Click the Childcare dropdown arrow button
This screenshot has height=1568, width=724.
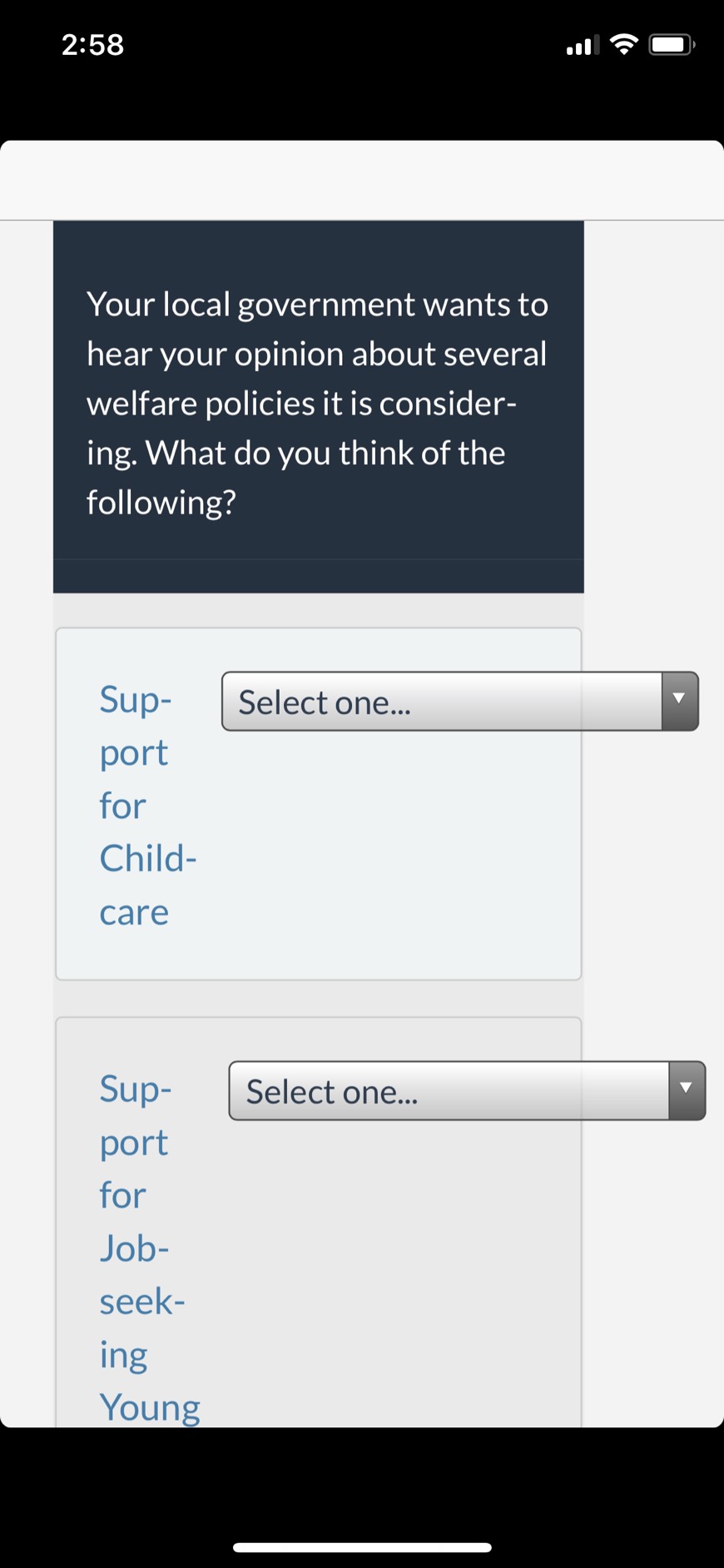(x=680, y=702)
